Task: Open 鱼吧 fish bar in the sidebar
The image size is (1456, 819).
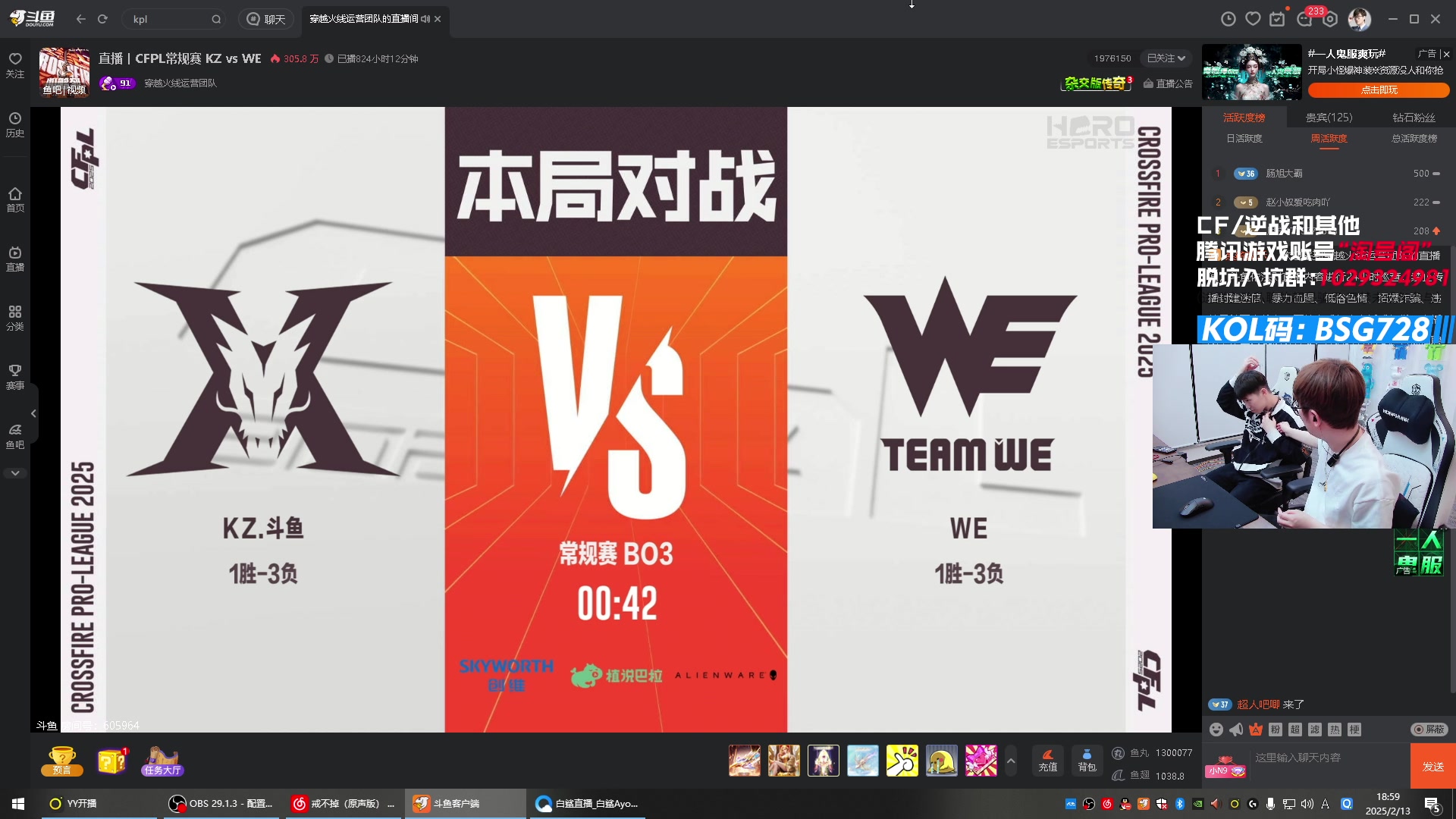Action: click(15, 436)
